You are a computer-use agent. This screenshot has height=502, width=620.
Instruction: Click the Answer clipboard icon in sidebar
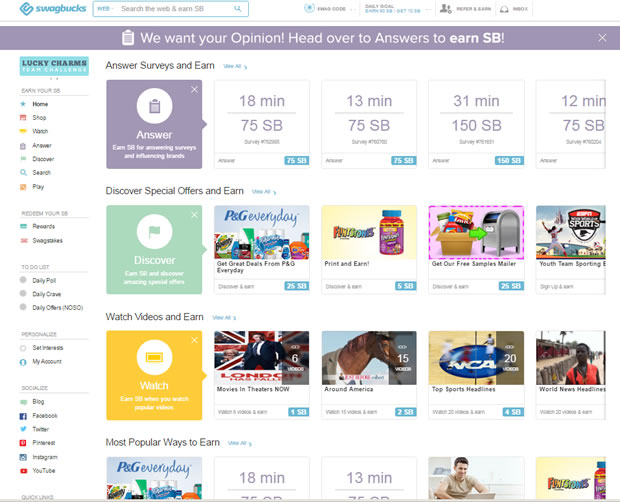(23, 146)
